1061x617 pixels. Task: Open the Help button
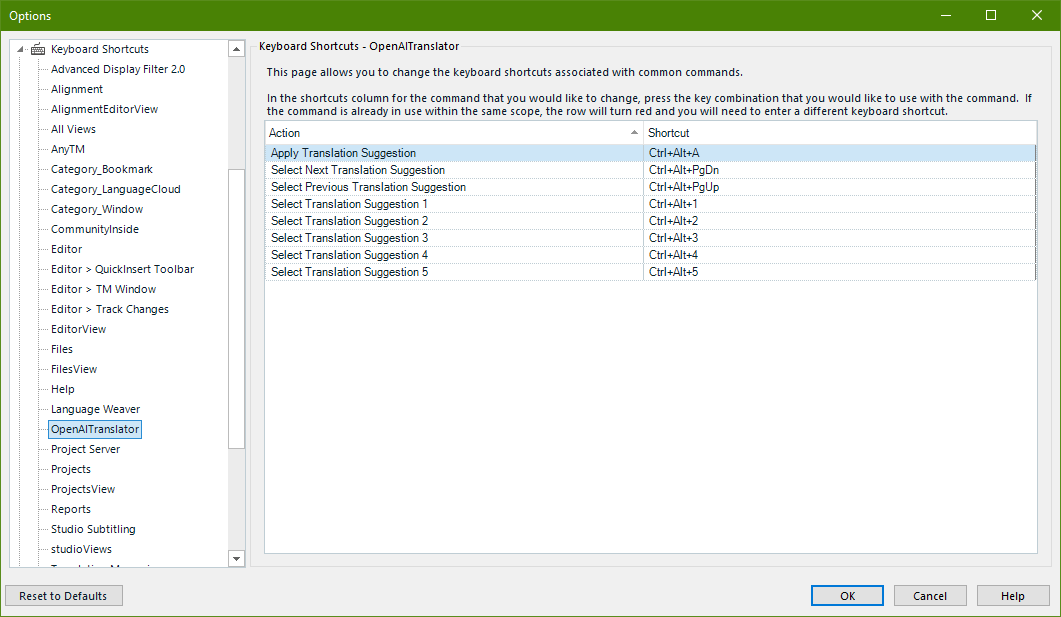coord(1012,596)
